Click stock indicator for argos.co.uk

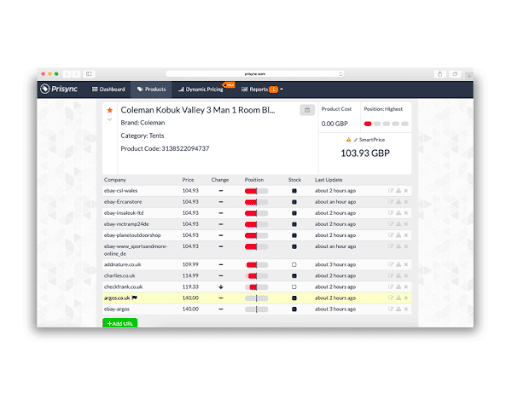pyautogui.click(x=294, y=298)
